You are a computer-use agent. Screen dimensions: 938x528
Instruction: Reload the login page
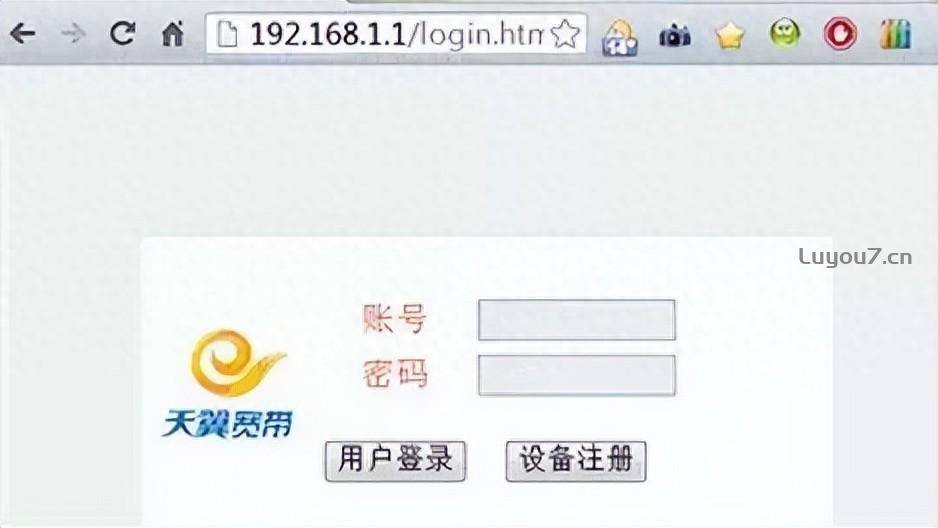click(123, 33)
